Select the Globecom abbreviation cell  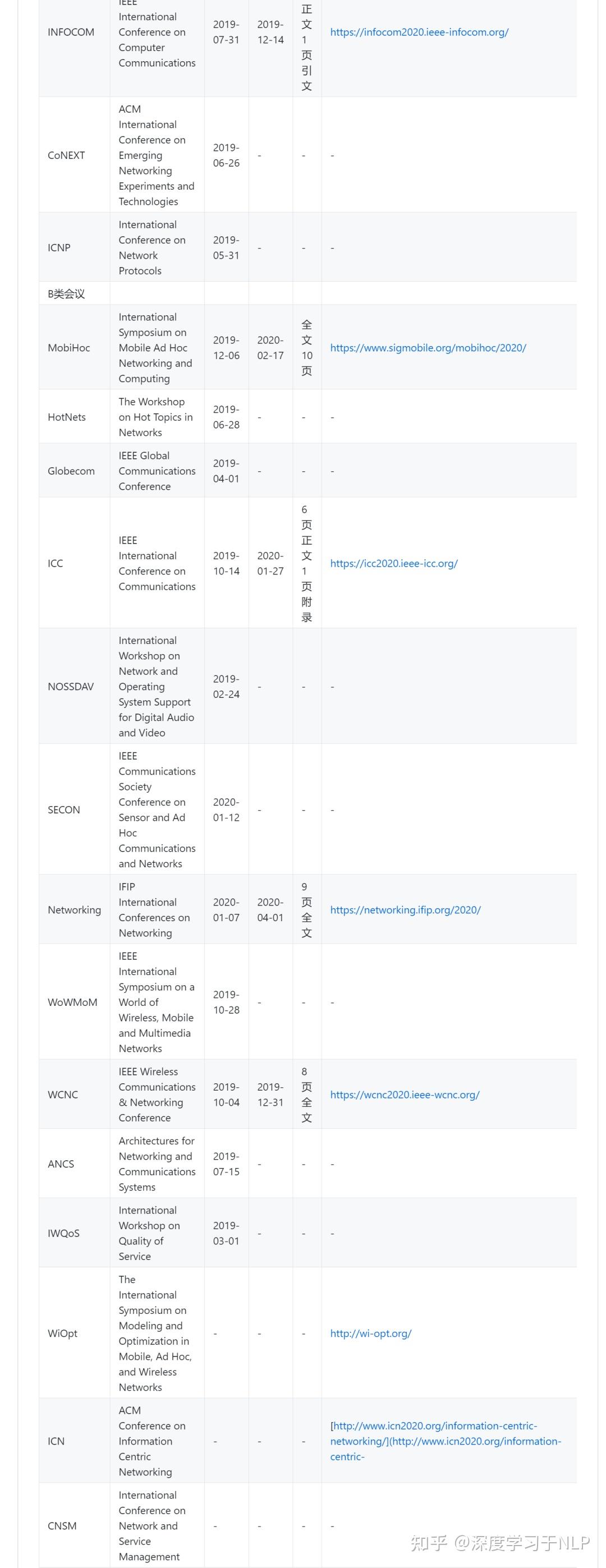click(71, 471)
